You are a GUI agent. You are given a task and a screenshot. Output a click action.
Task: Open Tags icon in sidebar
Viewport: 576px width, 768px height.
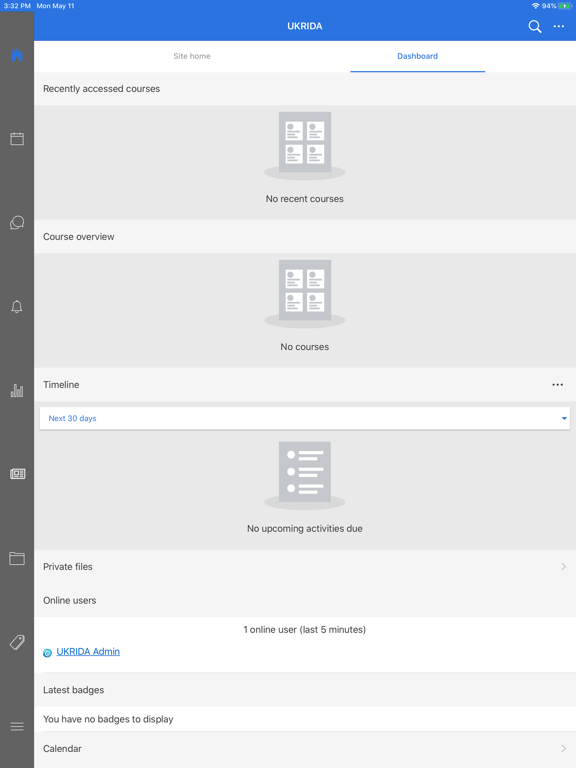point(17,642)
